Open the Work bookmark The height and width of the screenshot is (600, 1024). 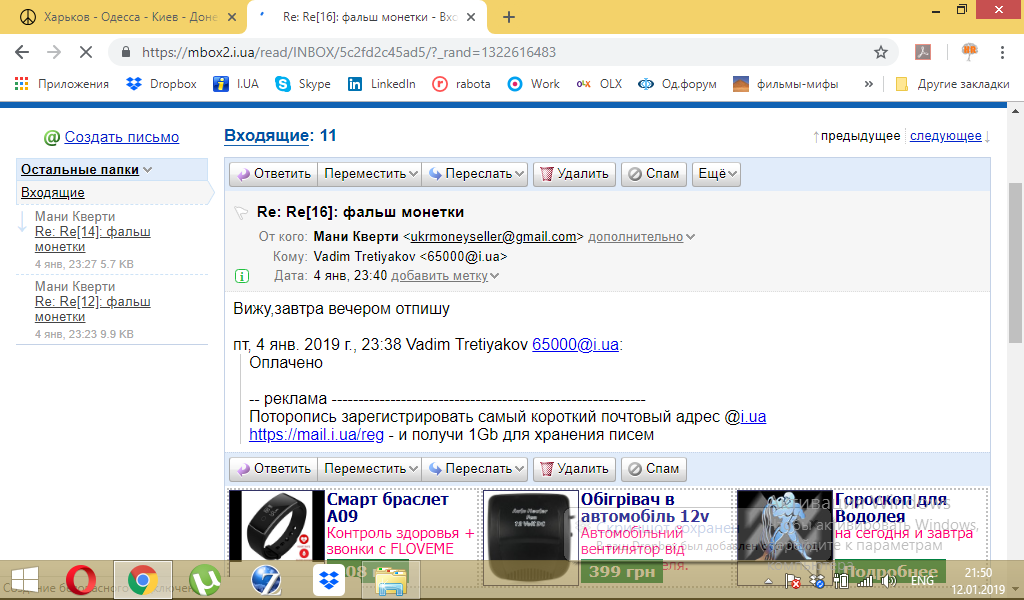pyautogui.click(x=534, y=84)
